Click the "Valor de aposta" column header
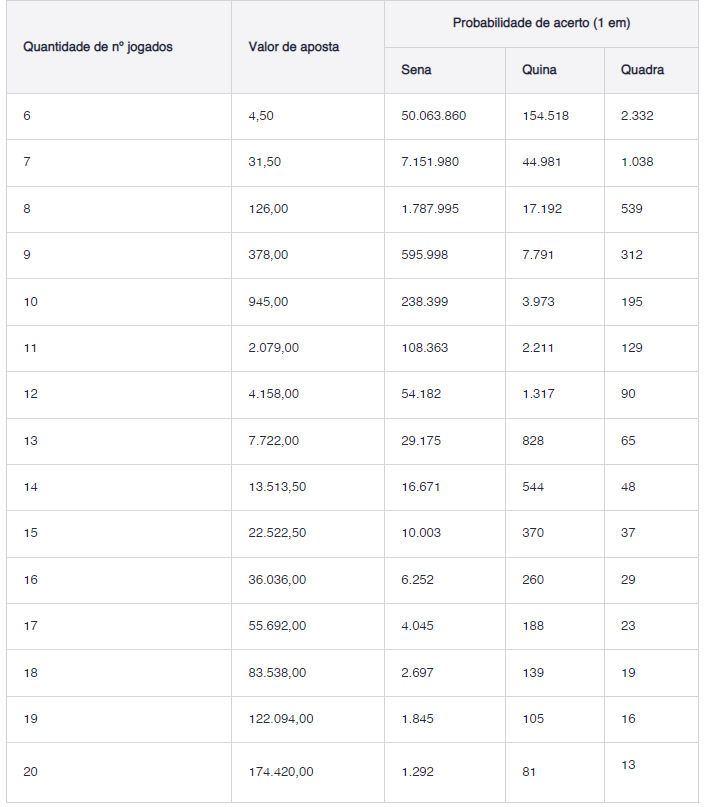This screenshot has height=807, width=707. pyautogui.click(x=293, y=47)
